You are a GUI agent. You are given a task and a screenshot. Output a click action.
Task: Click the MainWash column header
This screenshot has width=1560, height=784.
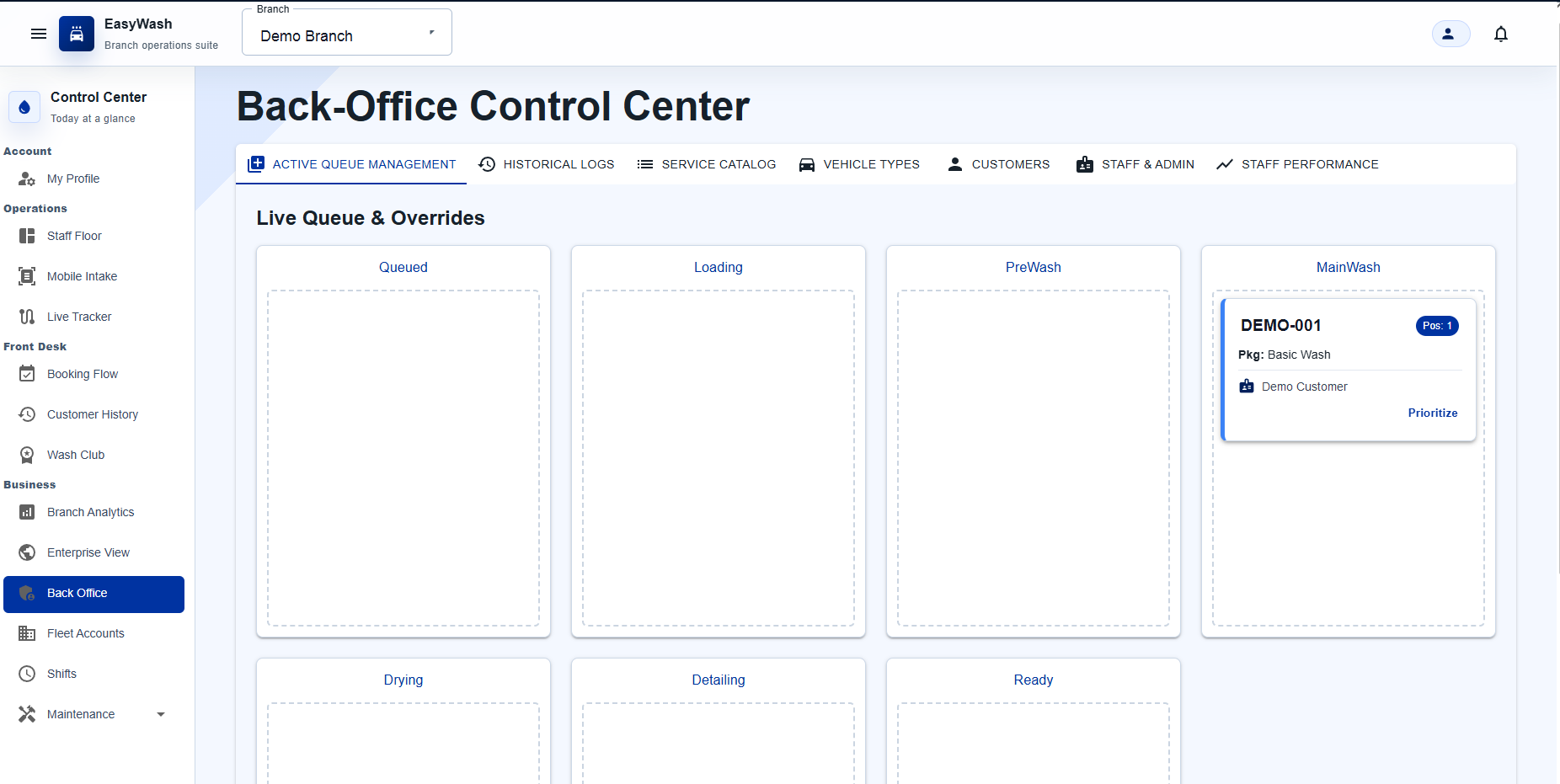tap(1349, 267)
